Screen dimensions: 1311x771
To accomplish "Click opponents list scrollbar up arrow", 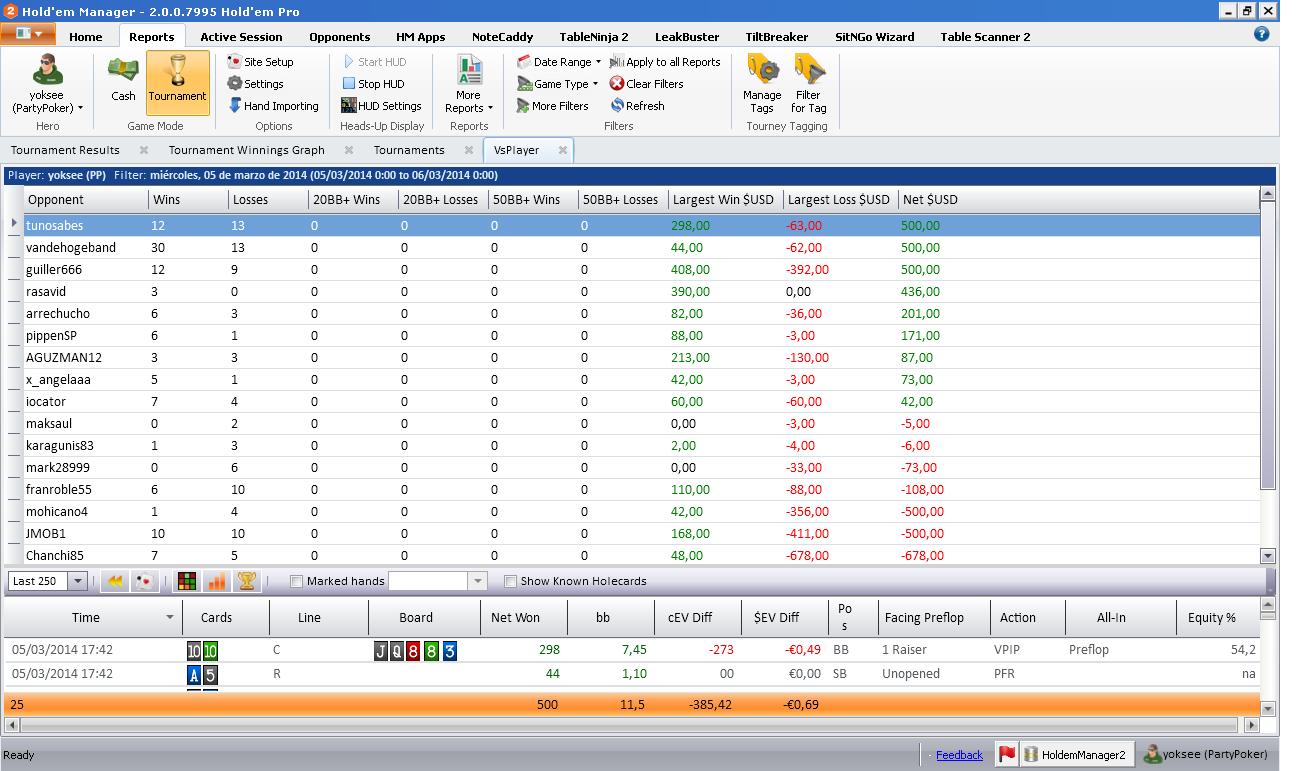I will 1268,194.
